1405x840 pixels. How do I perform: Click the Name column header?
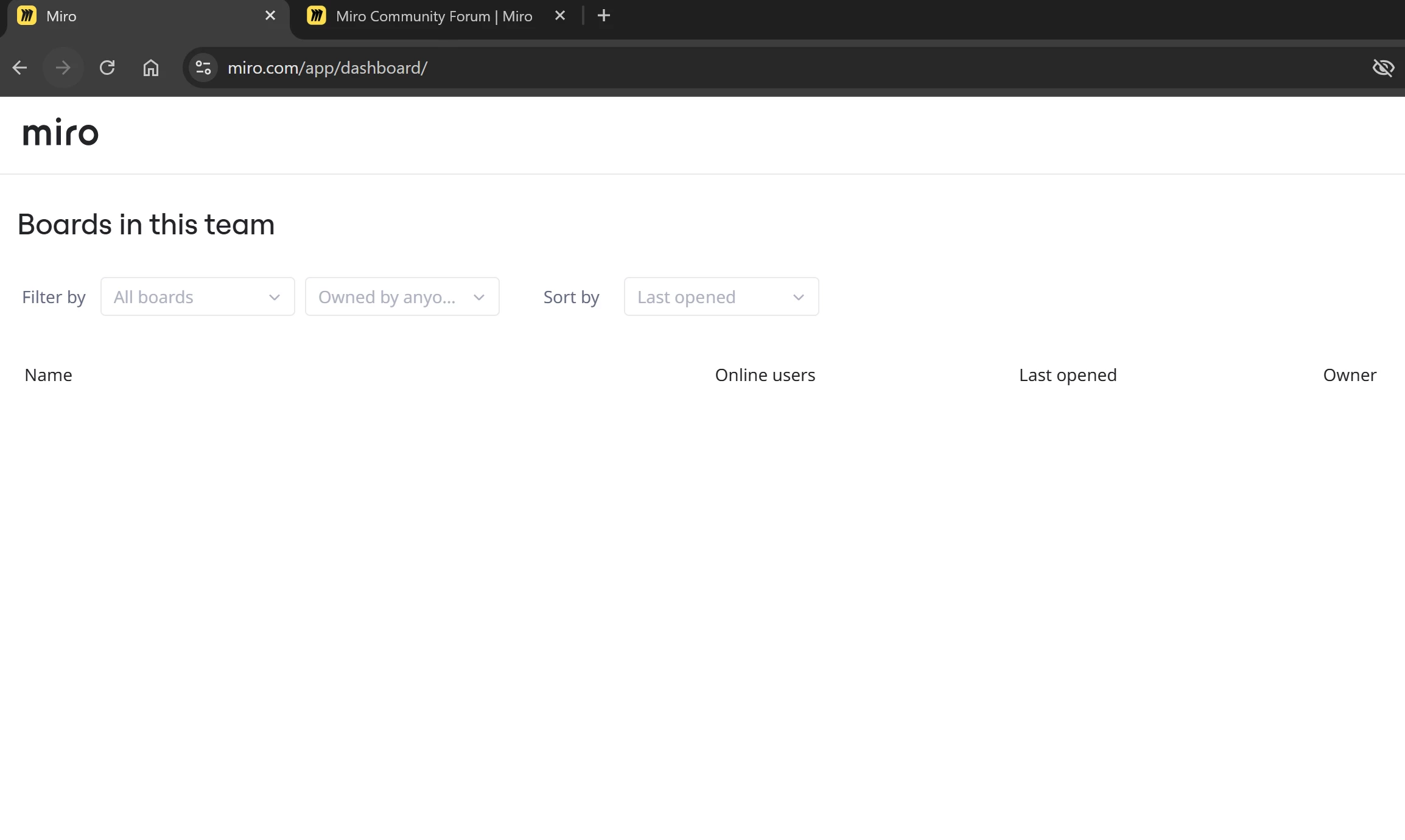pyautogui.click(x=48, y=375)
